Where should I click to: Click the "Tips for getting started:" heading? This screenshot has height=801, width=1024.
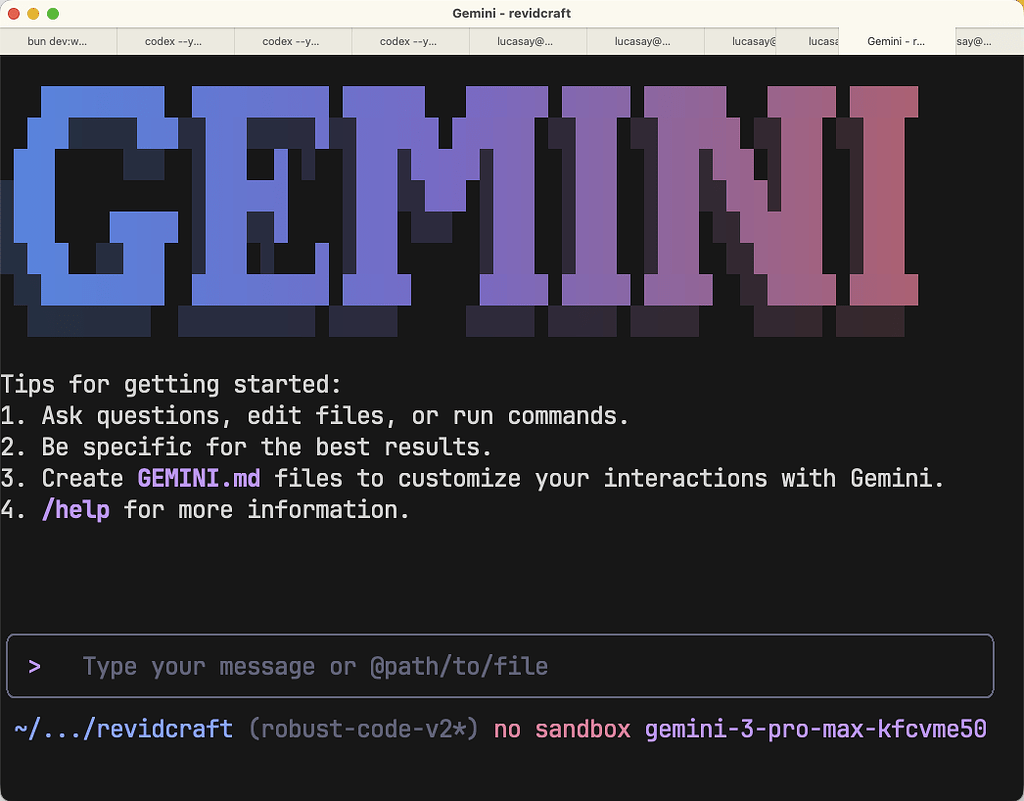click(171, 385)
